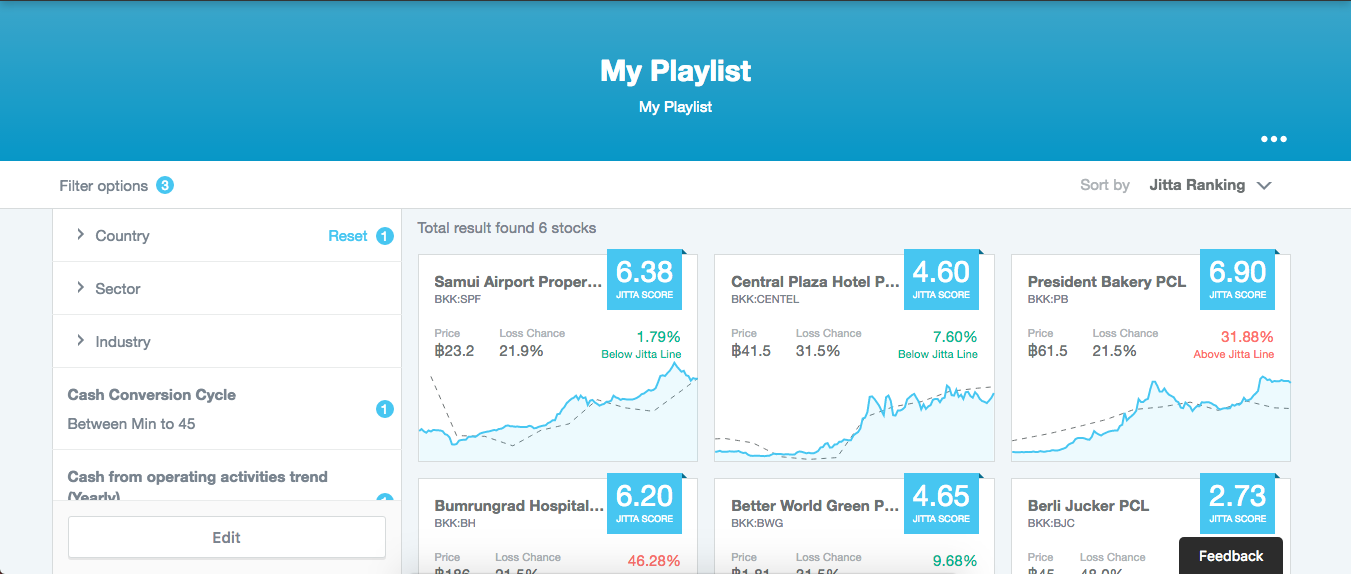This screenshot has width=1351, height=574.
Task: Open the Jitta Ranking sort dropdown
Action: pos(1210,185)
